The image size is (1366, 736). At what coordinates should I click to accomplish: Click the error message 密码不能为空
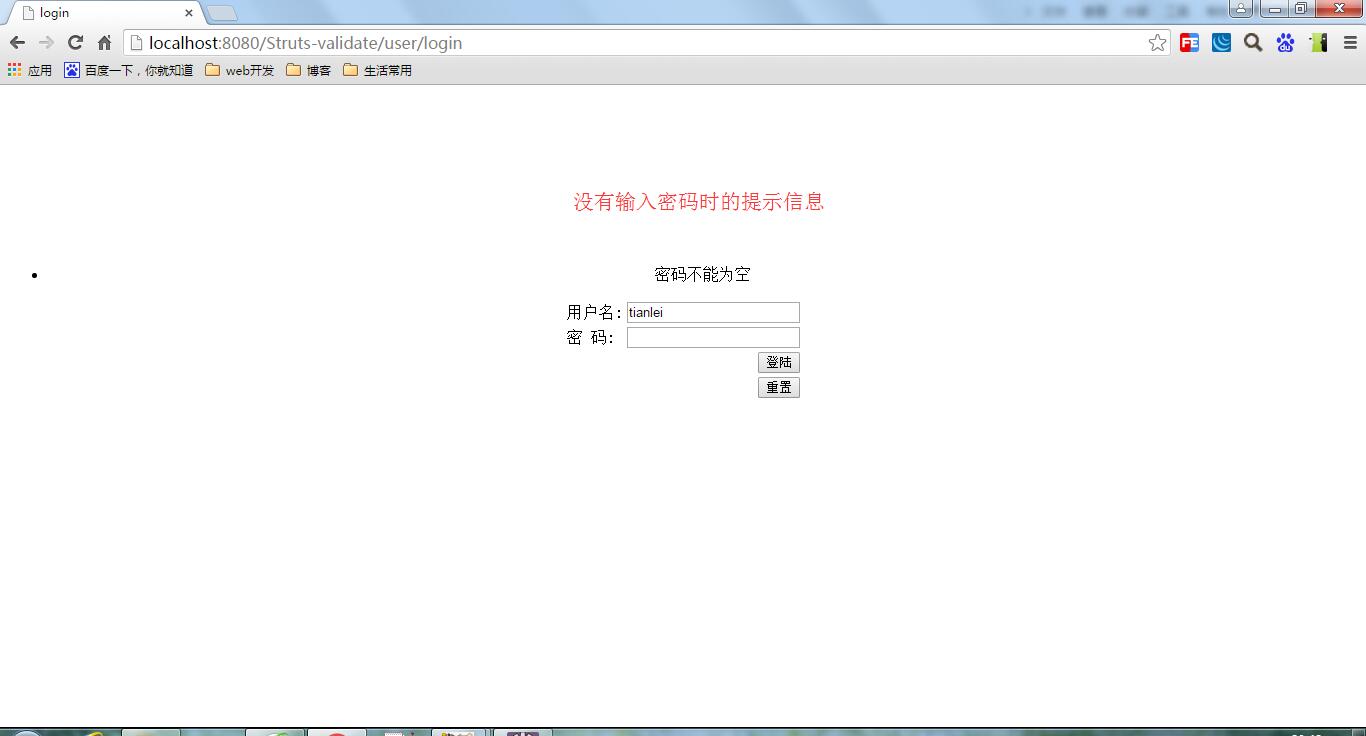point(702,274)
